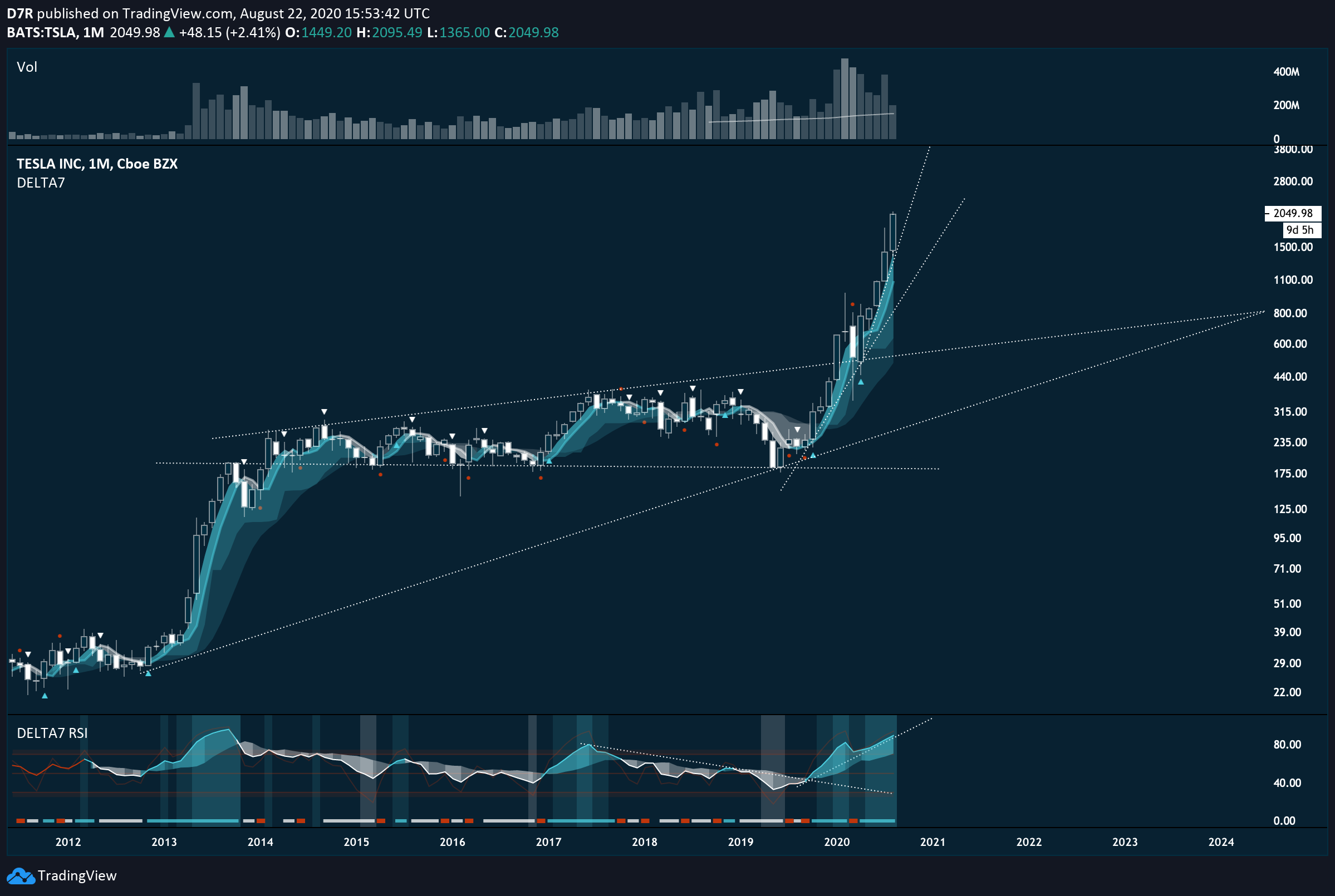Click the +48.15 (+2.41%) change text
This screenshot has width=1335, height=896.
[x=229, y=33]
